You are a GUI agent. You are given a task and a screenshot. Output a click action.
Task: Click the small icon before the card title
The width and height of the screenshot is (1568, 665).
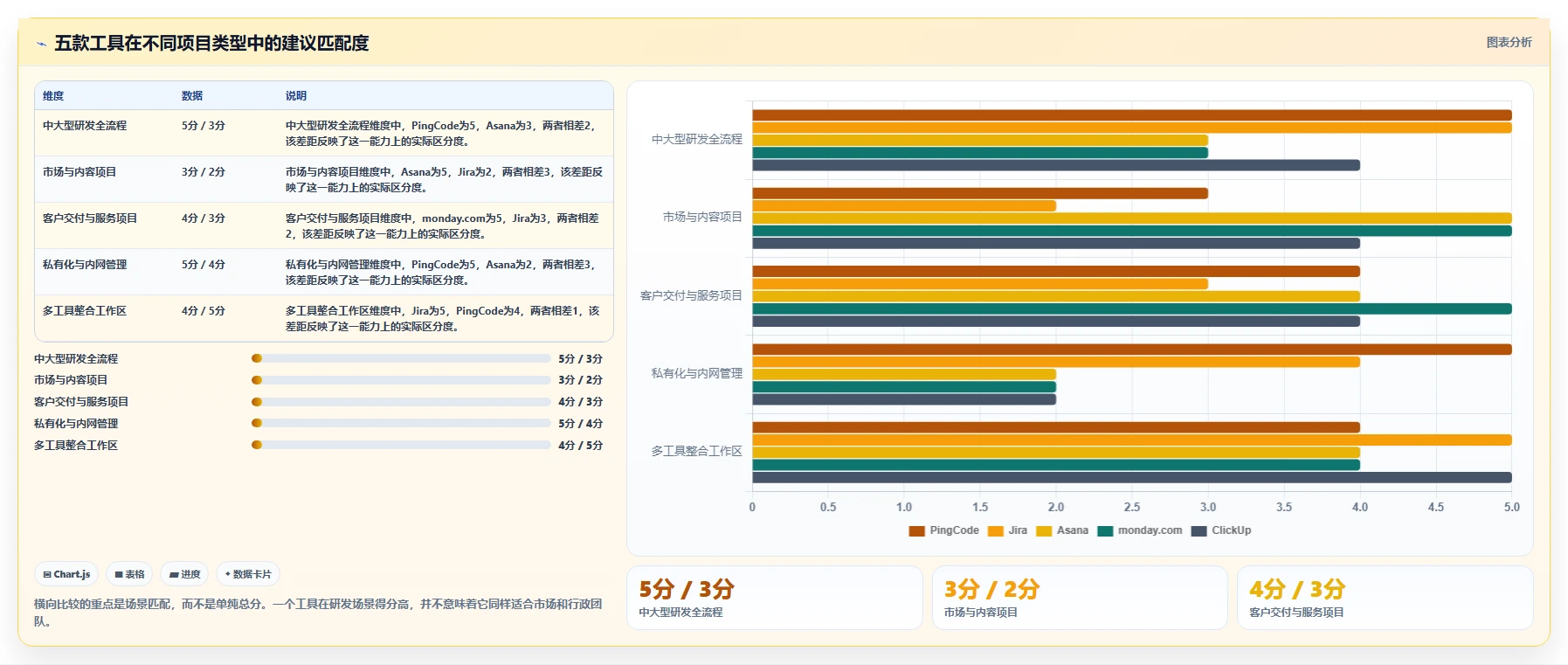coord(41,44)
